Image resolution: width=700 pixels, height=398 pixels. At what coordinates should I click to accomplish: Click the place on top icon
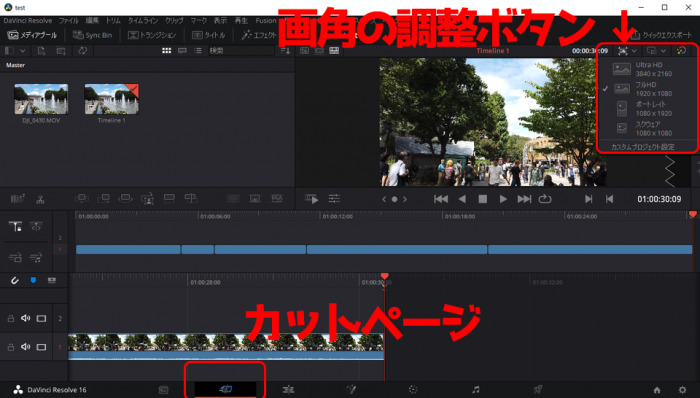[169, 199]
